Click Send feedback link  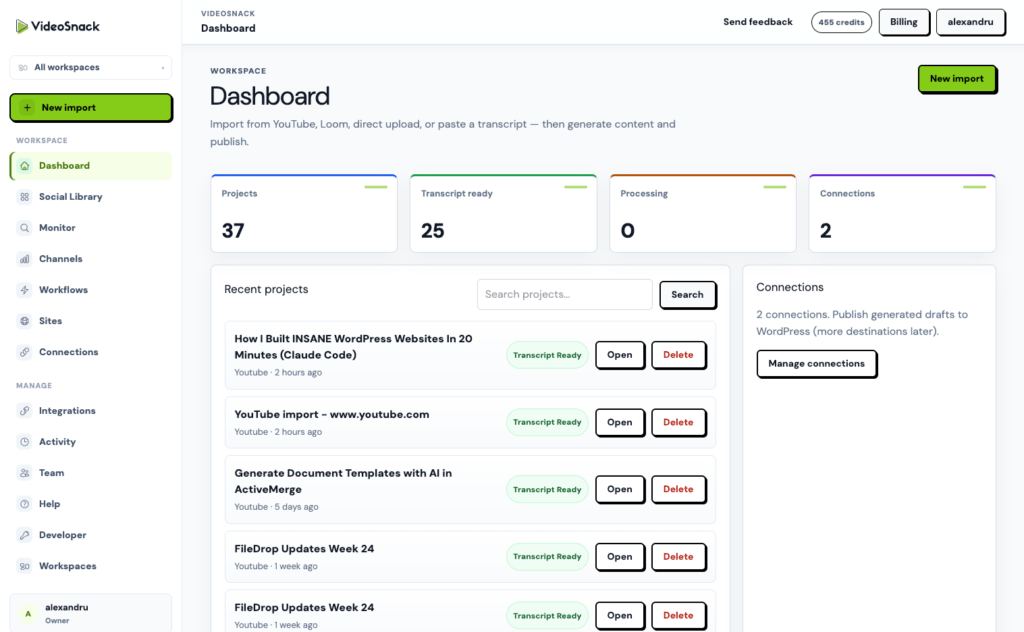758,22
